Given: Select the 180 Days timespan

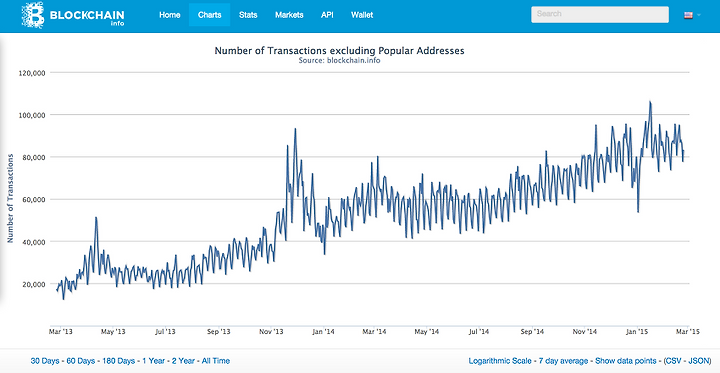Looking at the screenshot, I should (118, 361).
